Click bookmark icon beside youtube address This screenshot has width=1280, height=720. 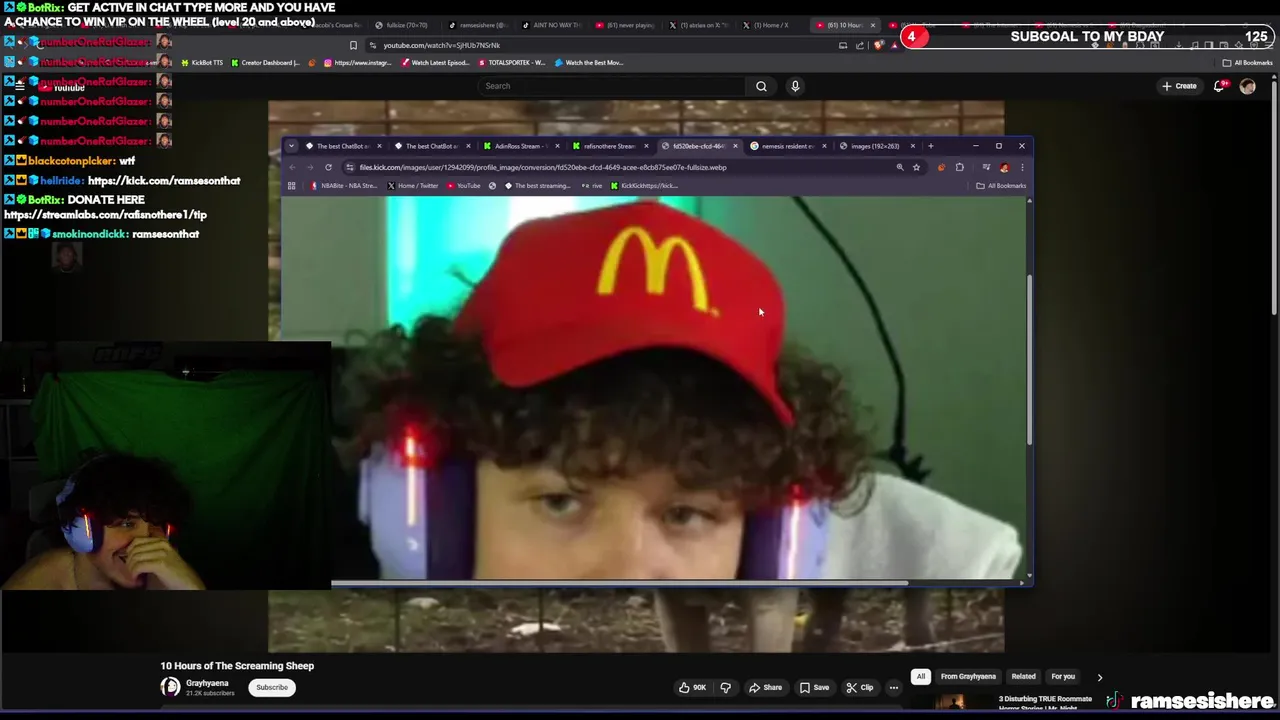(353, 45)
